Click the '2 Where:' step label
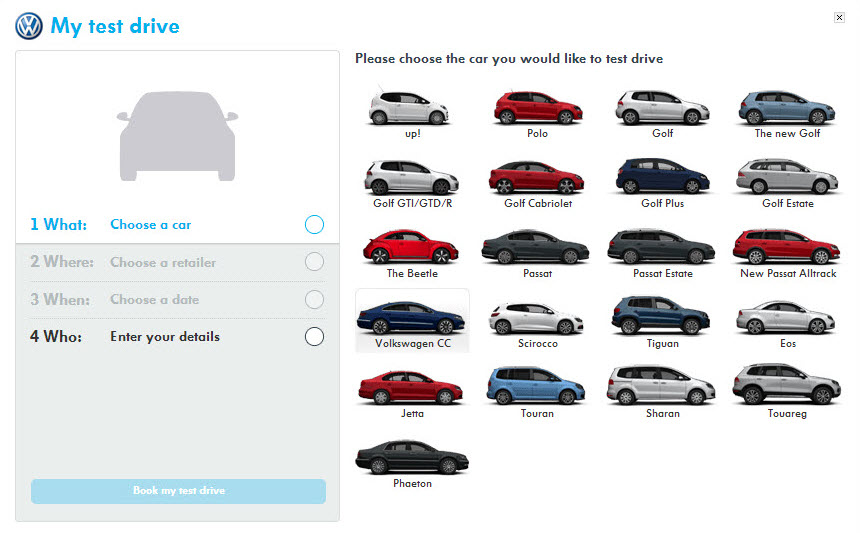 62,262
